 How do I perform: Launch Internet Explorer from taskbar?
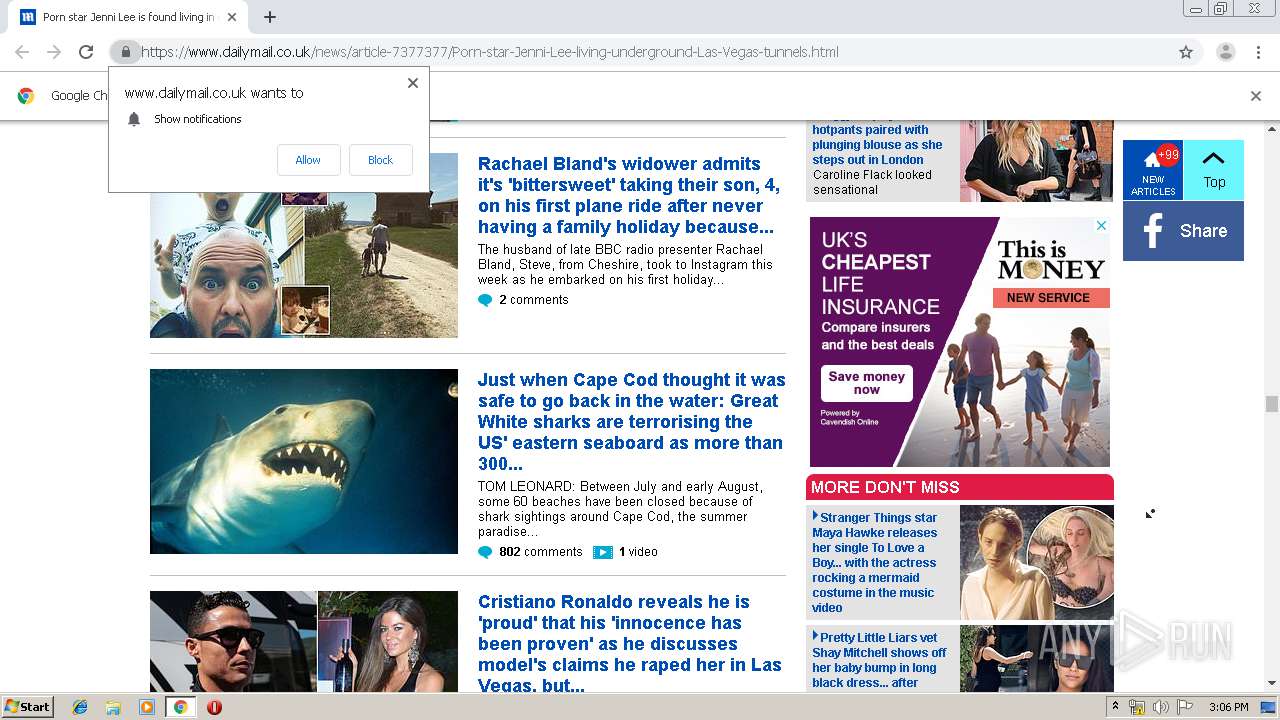pyautogui.click(x=80, y=707)
